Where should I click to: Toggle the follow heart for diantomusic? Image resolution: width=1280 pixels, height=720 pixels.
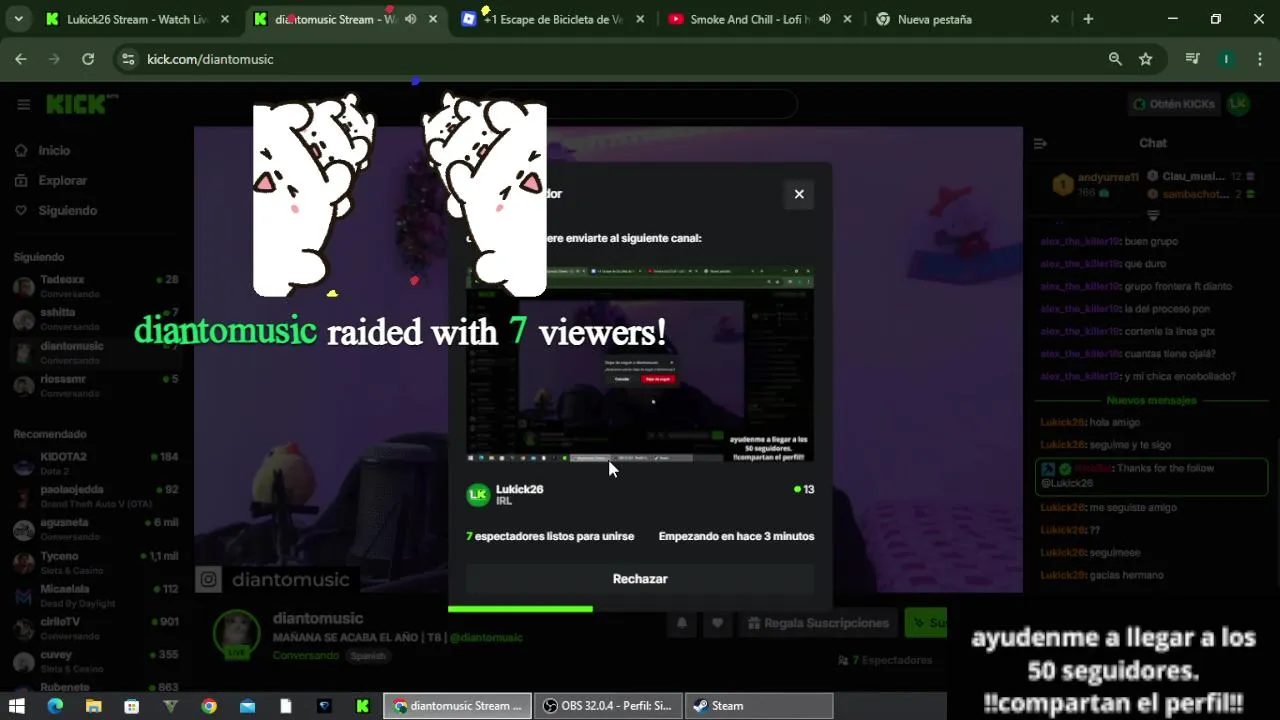717,623
